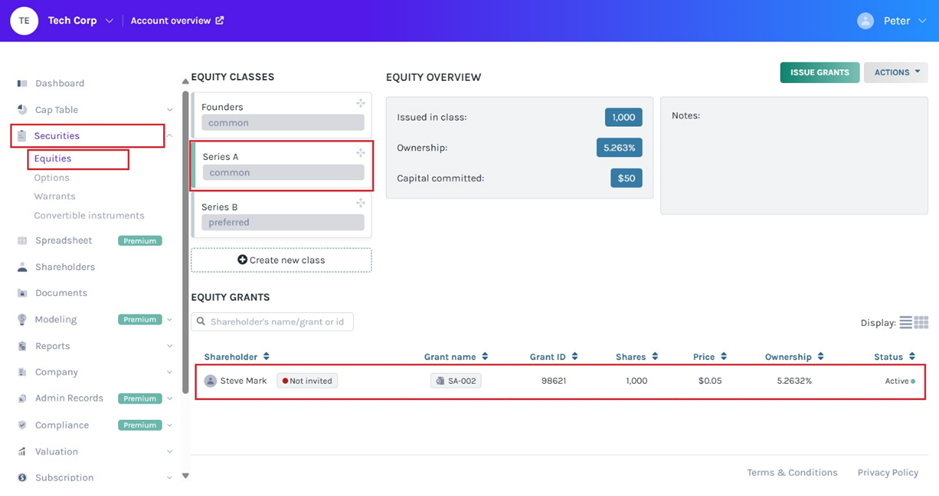Image resolution: width=939 pixels, height=496 pixels.
Task: Click the Cap Table pie chart icon
Action: (x=22, y=110)
